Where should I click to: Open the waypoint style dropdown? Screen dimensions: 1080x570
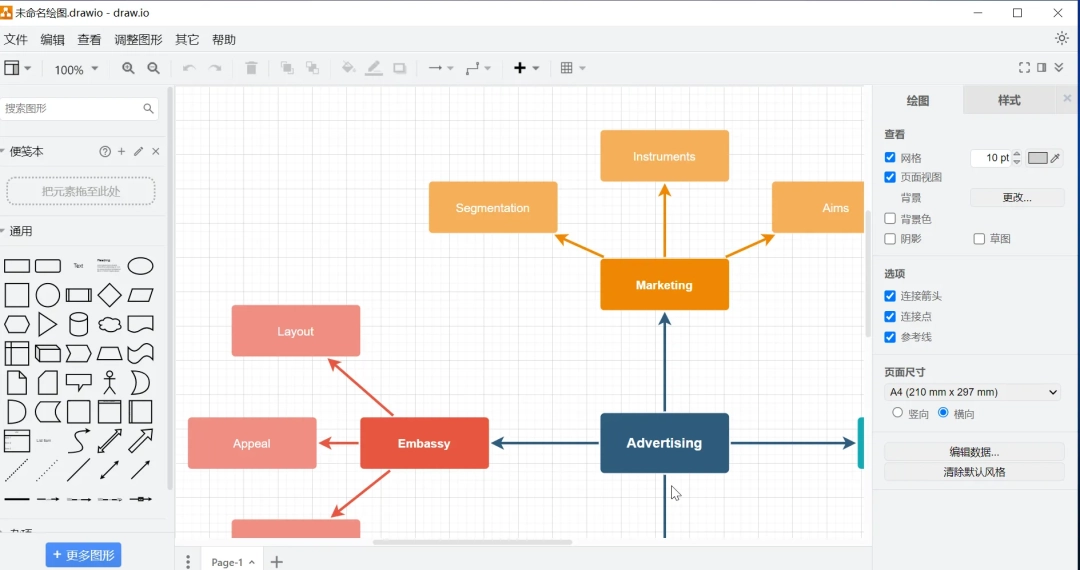[478, 68]
